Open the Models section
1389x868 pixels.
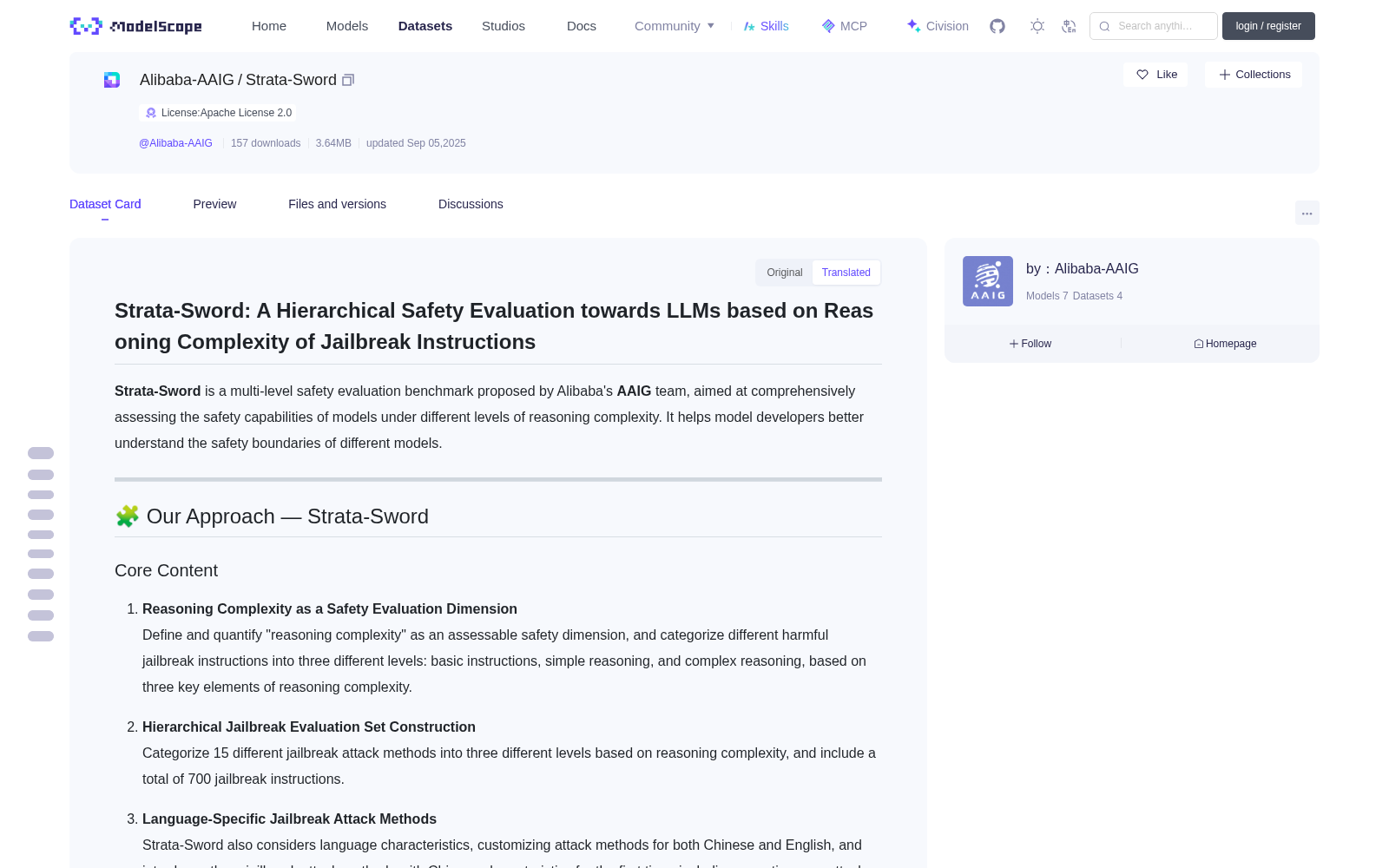click(347, 26)
